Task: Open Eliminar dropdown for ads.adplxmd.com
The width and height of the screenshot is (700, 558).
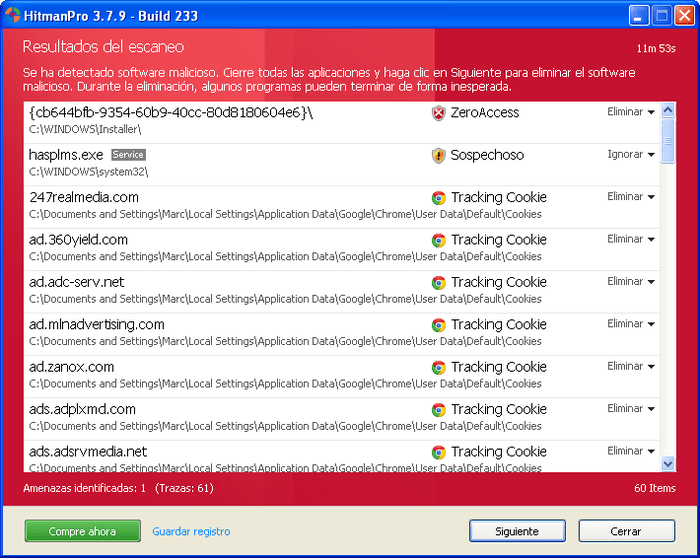Action: (x=631, y=408)
